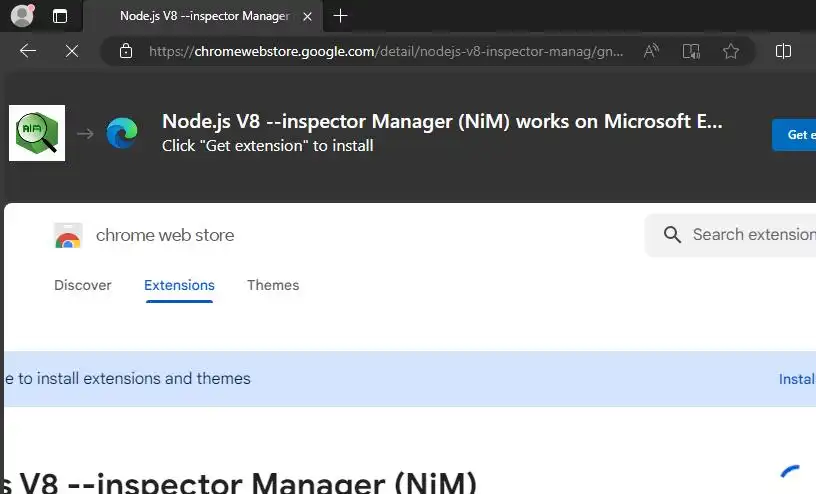View site information lock icon
816x494 pixels.
click(x=126, y=51)
